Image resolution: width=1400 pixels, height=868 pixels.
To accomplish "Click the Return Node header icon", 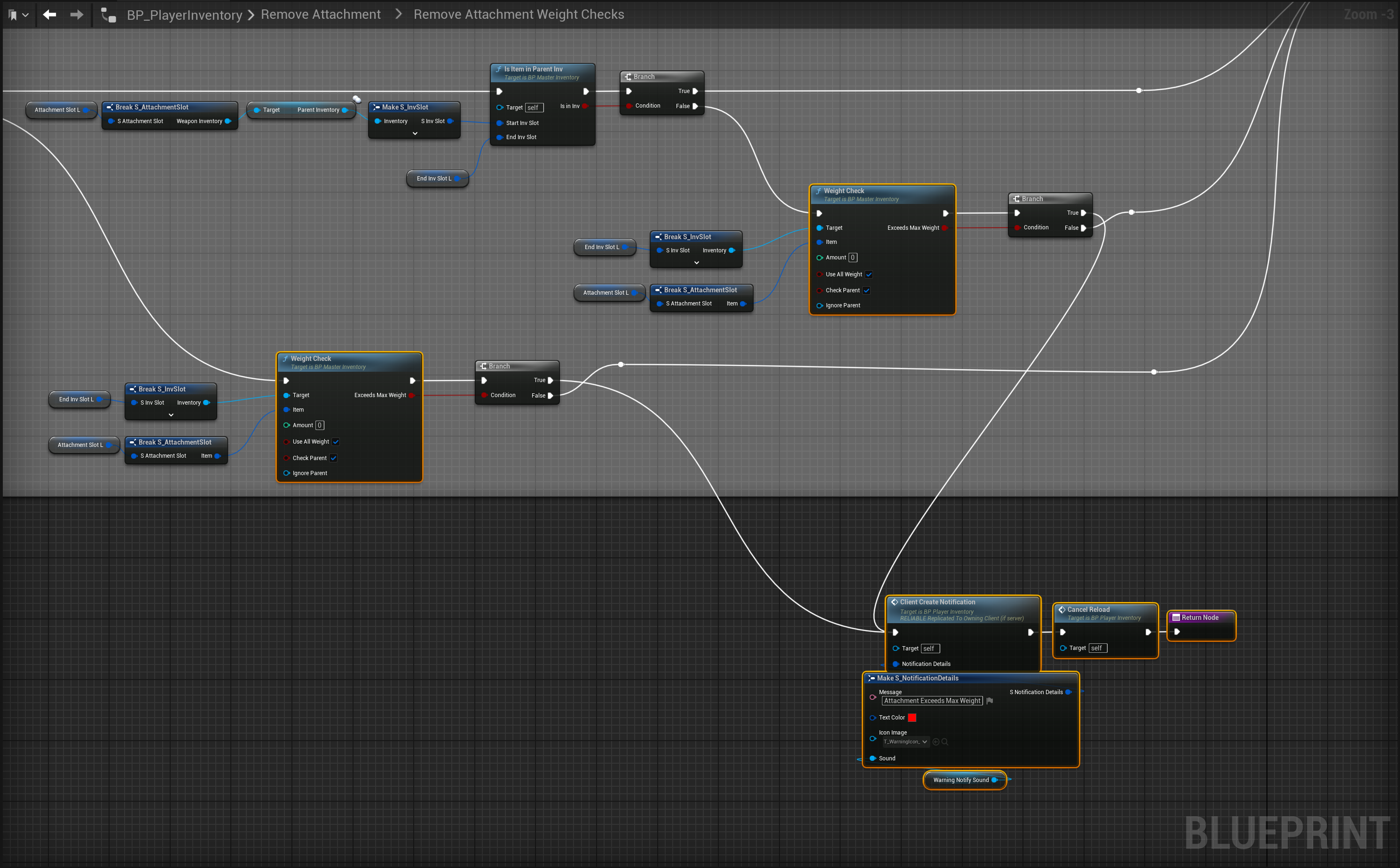I will [1175, 618].
